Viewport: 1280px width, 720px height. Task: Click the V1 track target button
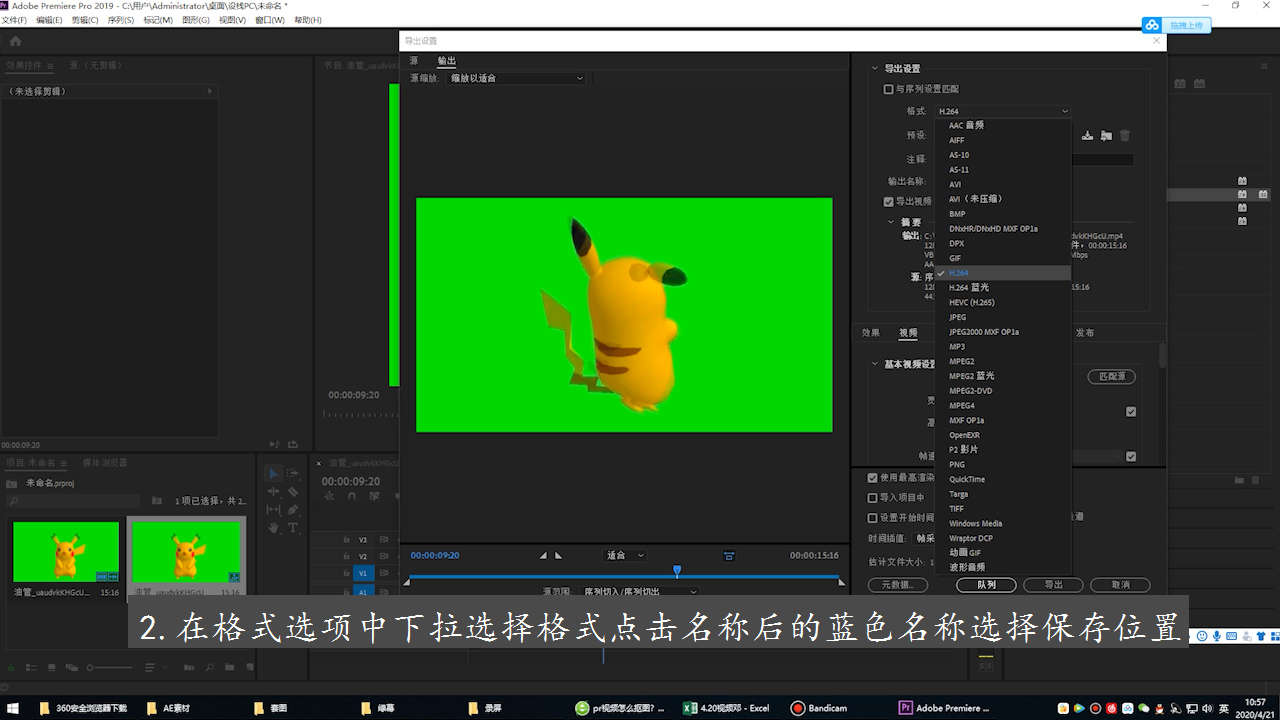(x=362, y=573)
